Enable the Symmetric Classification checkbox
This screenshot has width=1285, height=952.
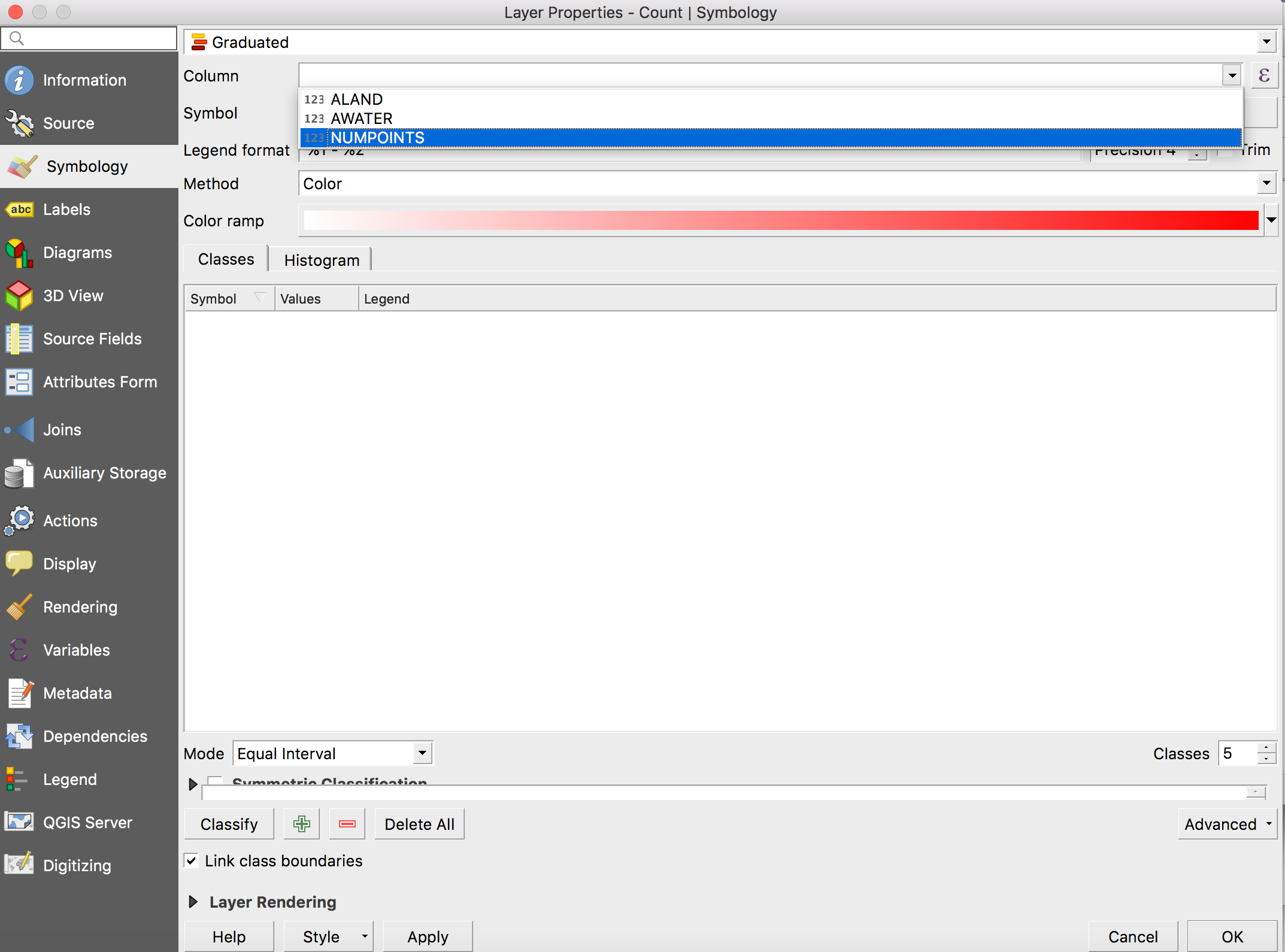pyautogui.click(x=216, y=781)
